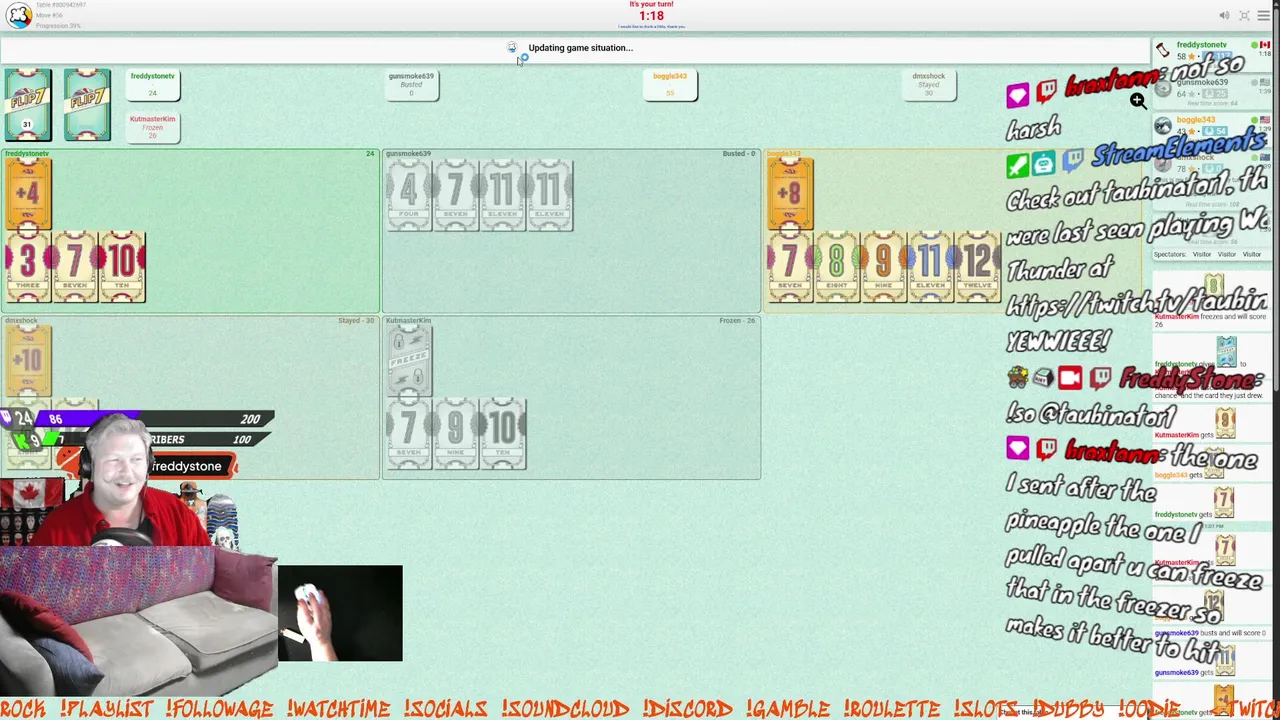Click KutmasterKim's 9 card
Image resolution: width=1280 pixels, height=720 pixels.
tap(455, 434)
